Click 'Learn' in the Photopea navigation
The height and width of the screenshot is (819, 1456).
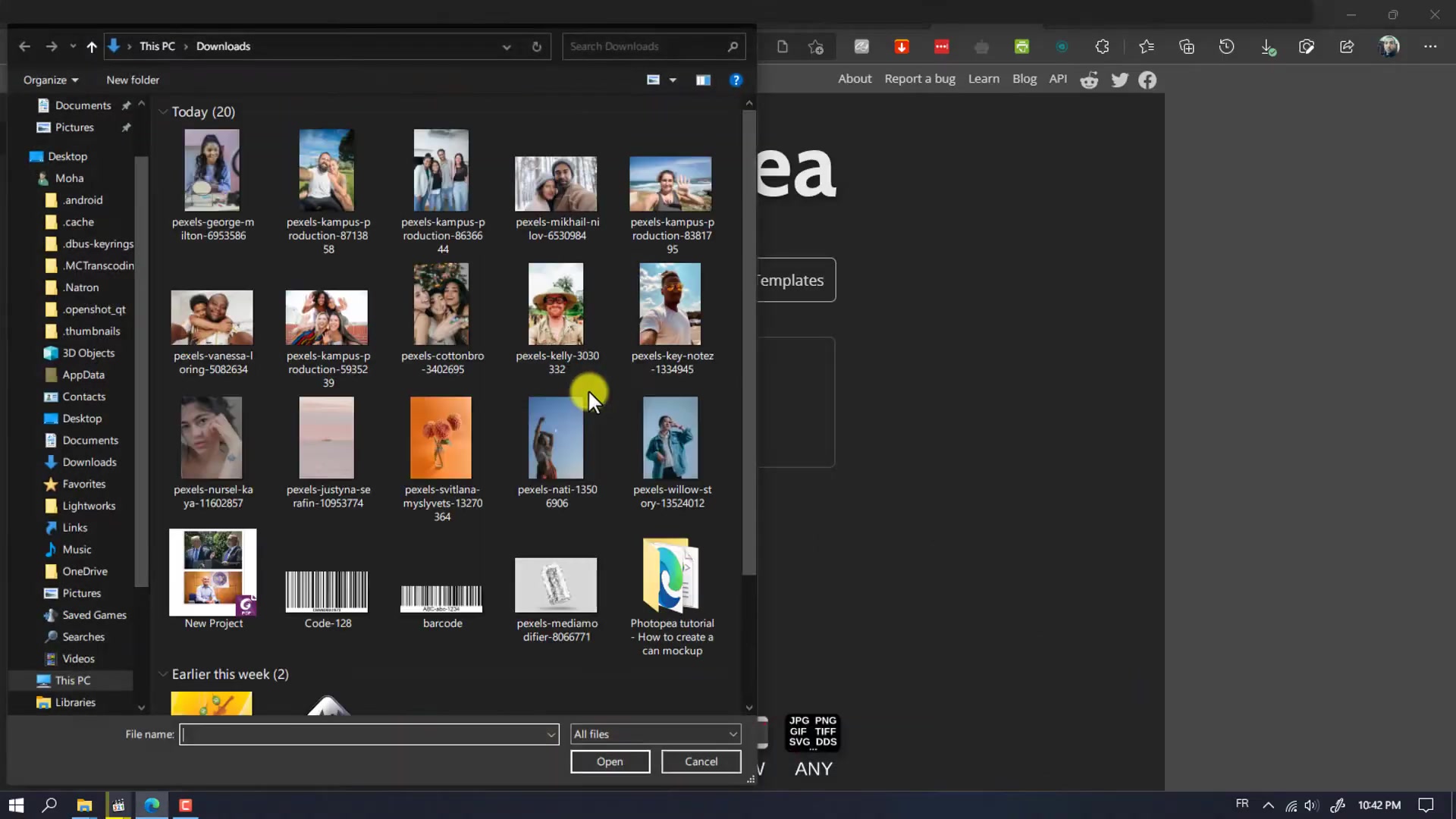[984, 78]
